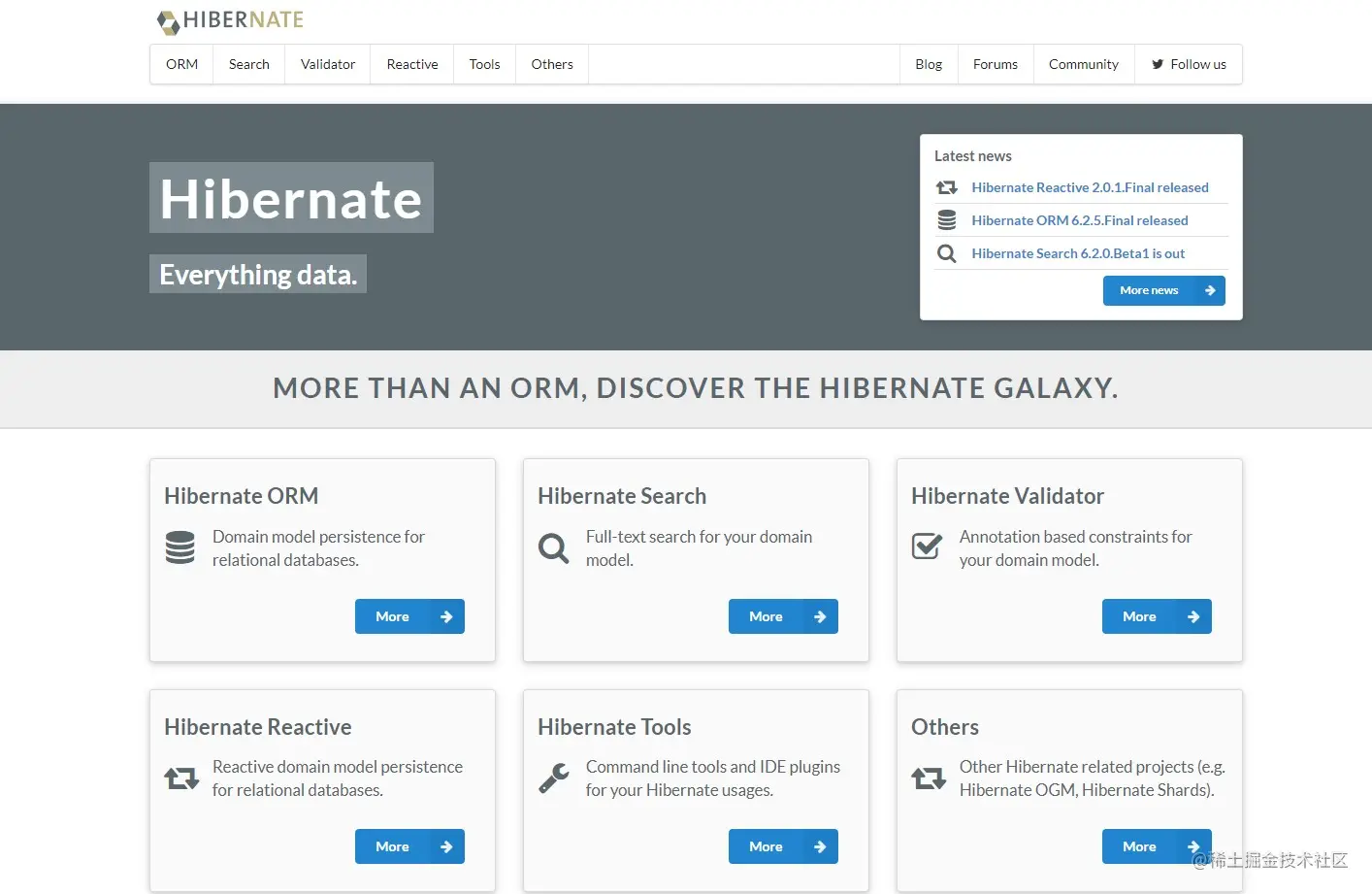Go to the Forums page
1372x894 pixels.
tap(996, 64)
